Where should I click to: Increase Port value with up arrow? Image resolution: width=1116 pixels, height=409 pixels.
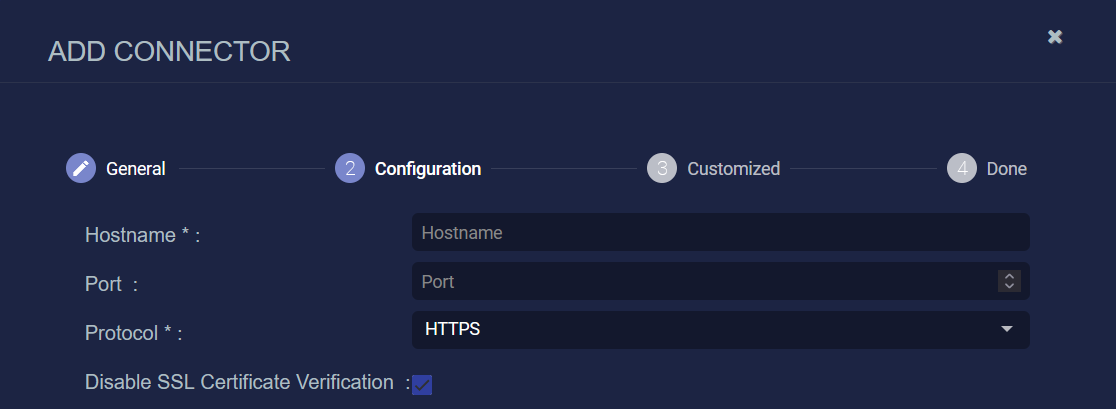pyautogui.click(x=1009, y=277)
